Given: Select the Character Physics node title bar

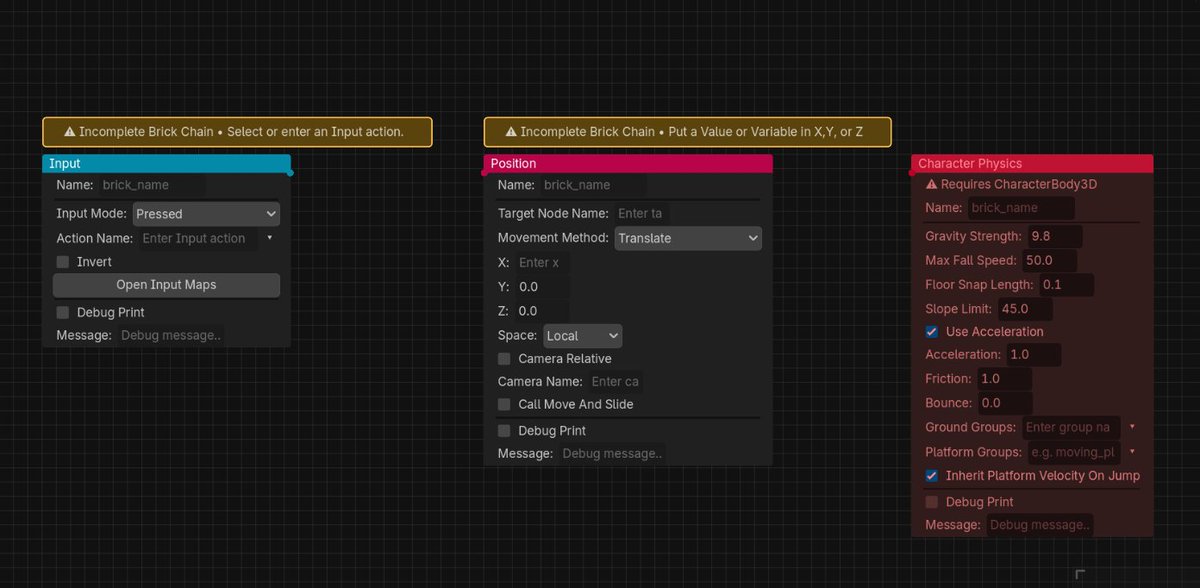Looking at the screenshot, I should (x=1032, y=163).
